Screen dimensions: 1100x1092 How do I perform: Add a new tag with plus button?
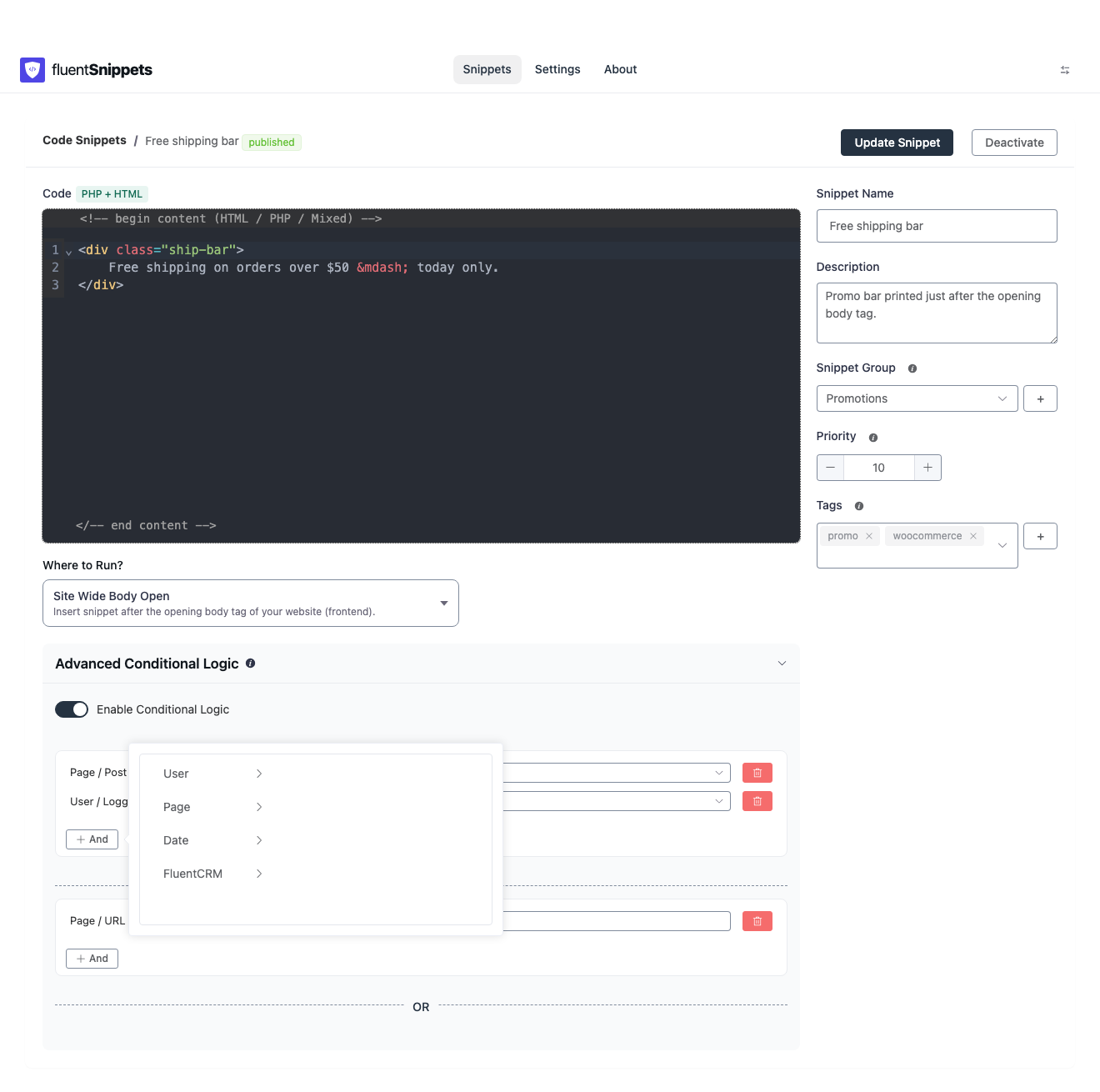[x=1040, y=536]
